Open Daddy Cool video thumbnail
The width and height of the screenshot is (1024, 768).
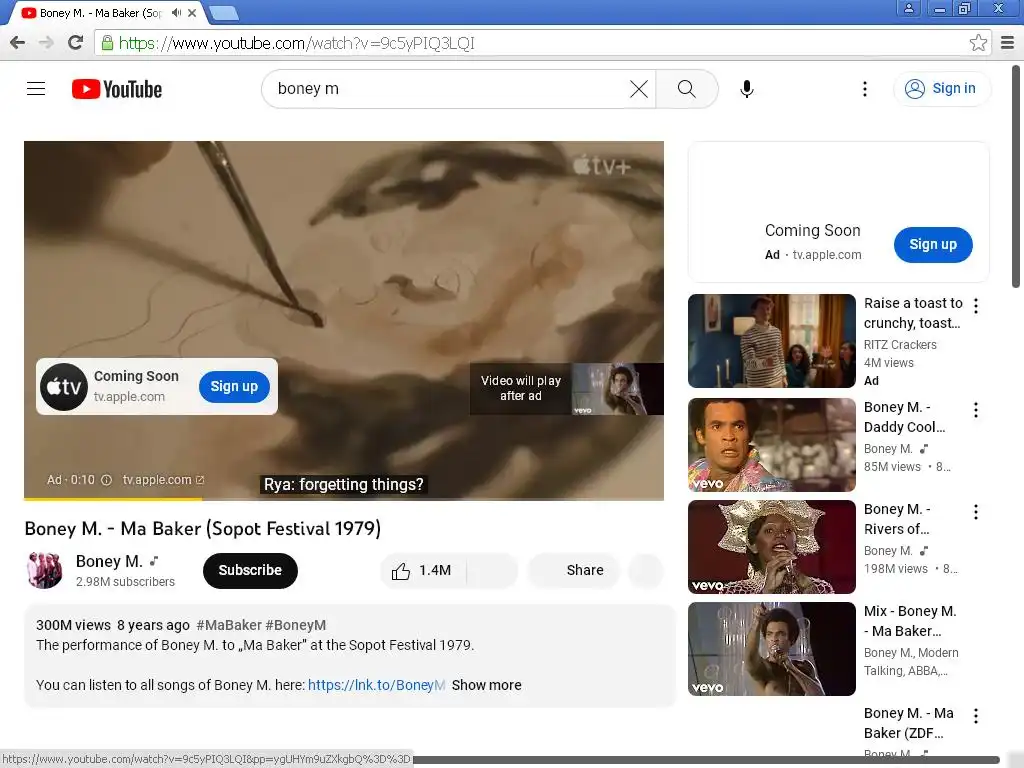[x=771, y=445]
